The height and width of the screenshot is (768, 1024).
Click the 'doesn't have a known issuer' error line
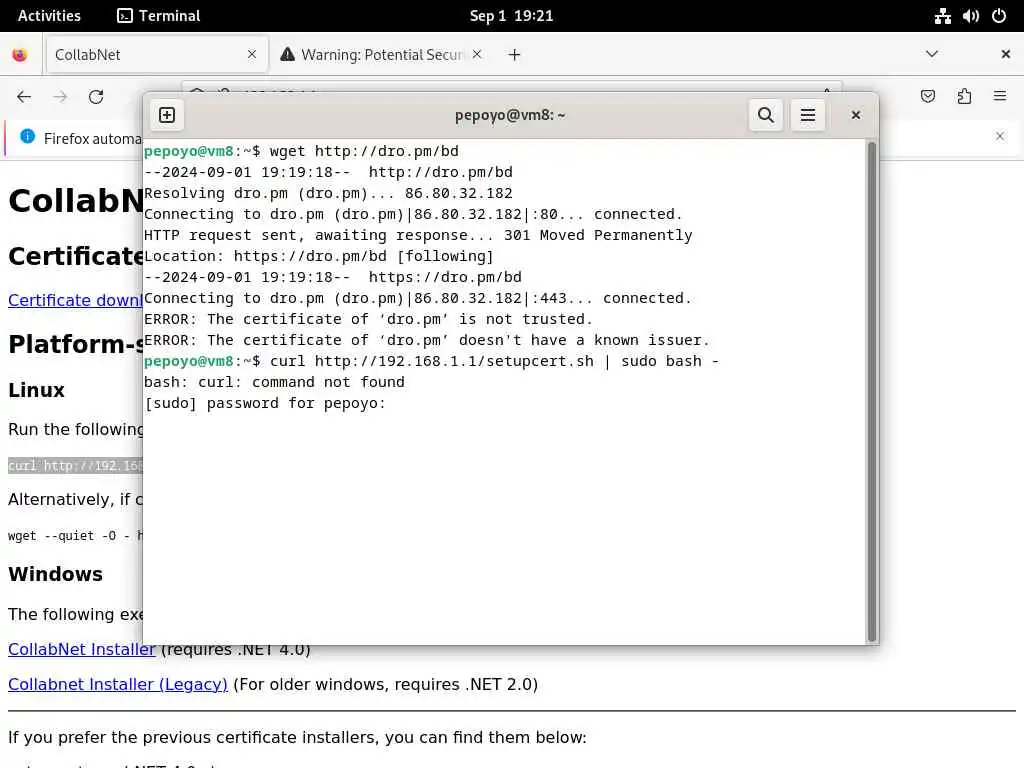coord(426,340)
